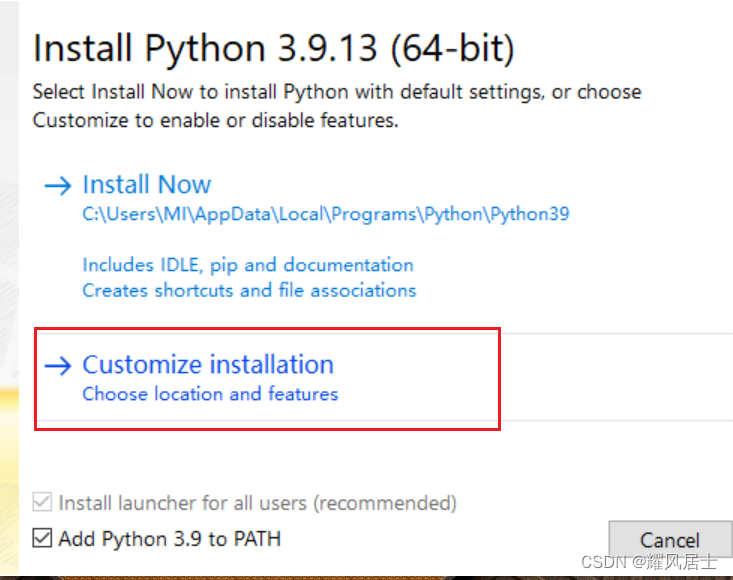The image size is (733, 580).
Task: Click the "Add Python 3.9 to PATH" label
Action: 170,539
